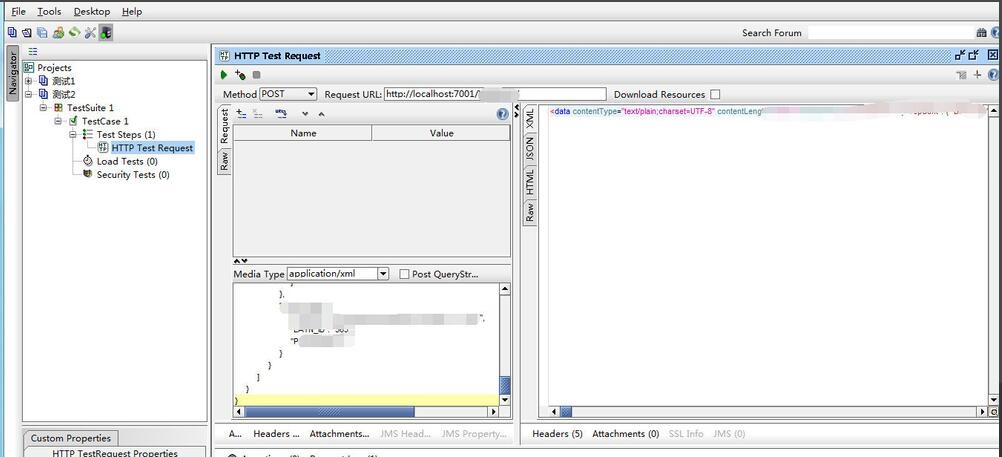Open Preferences with the tools icon
The width and height of the screenshot is (1002, 457).
coord(90,32)
